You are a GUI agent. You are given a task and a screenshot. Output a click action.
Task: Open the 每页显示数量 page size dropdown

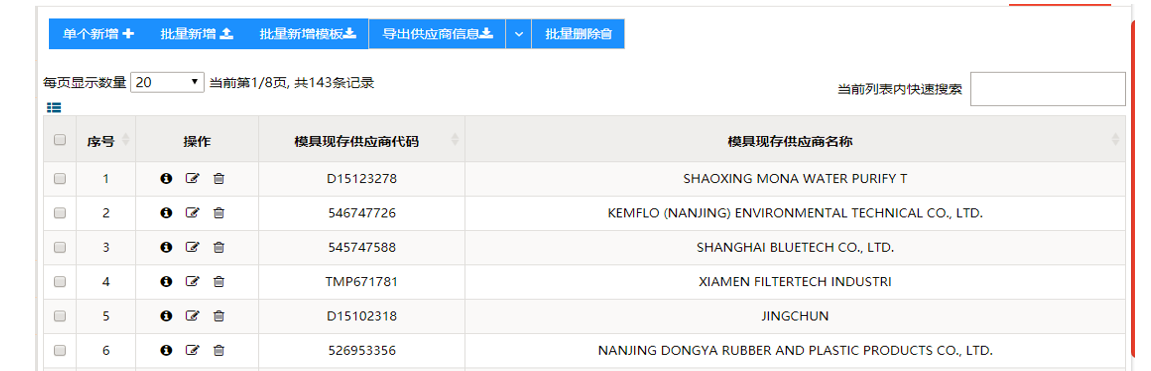(167, 82)
